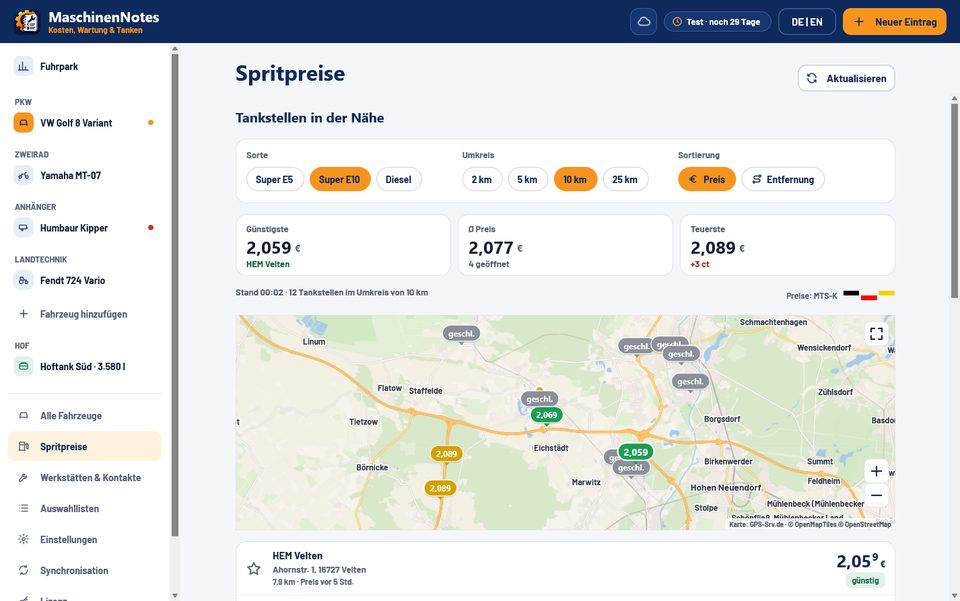Select fuel type Diesel

(399, 179)
